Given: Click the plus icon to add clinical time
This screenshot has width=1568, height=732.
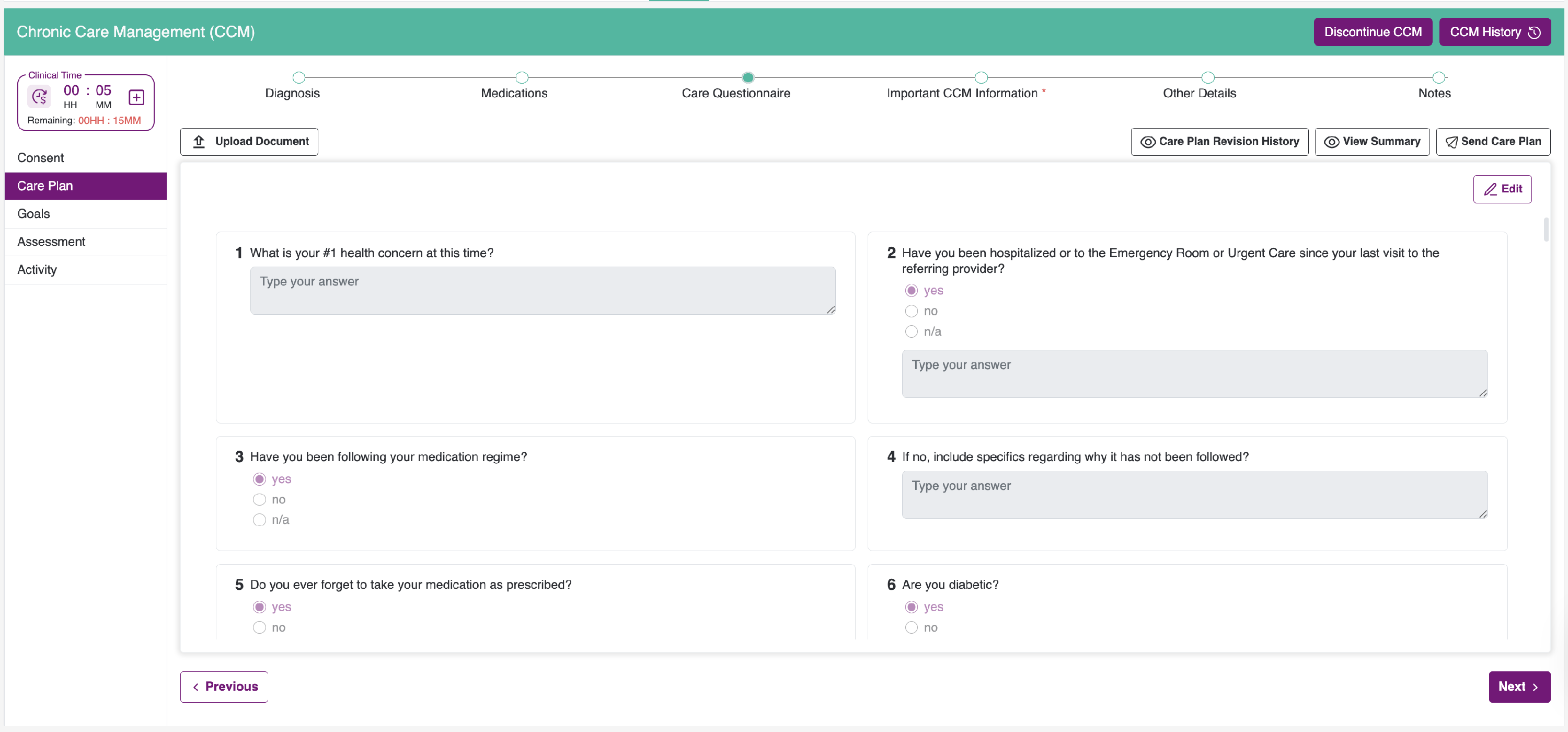Looking at the screenshot, I should click(136, 97).
